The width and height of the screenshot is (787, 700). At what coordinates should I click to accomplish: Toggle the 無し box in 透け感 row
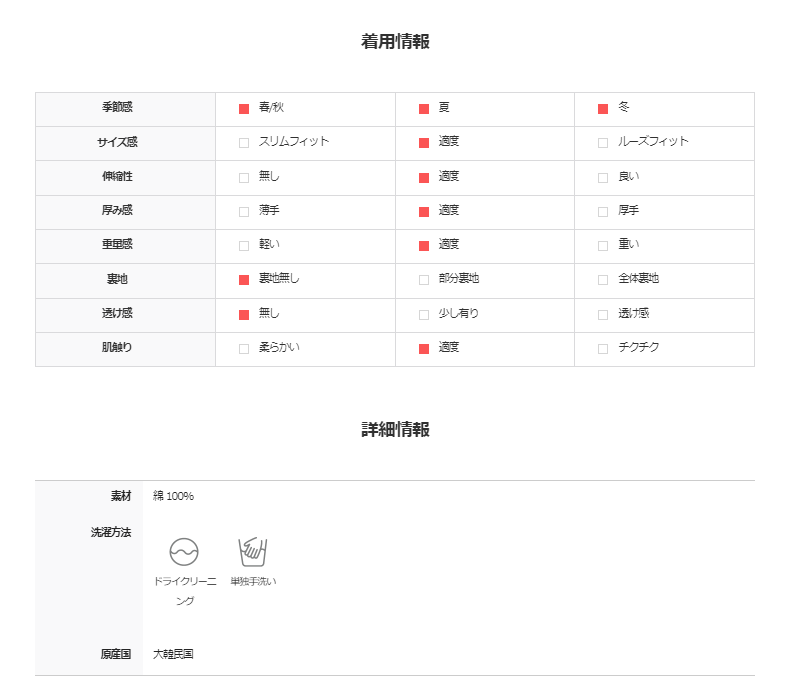coord(244,315)
